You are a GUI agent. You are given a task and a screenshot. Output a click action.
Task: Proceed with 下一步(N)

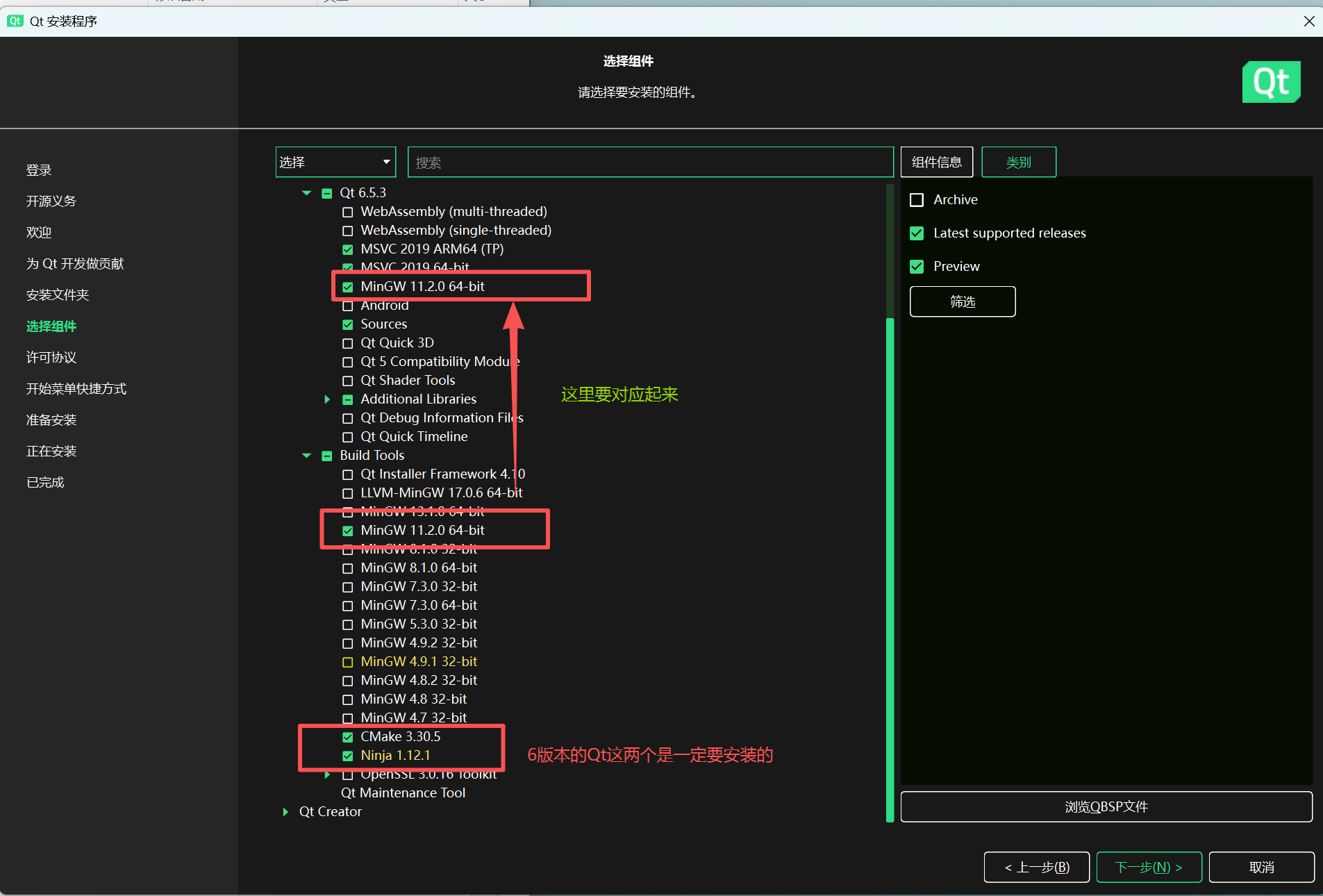[1149, 867]
